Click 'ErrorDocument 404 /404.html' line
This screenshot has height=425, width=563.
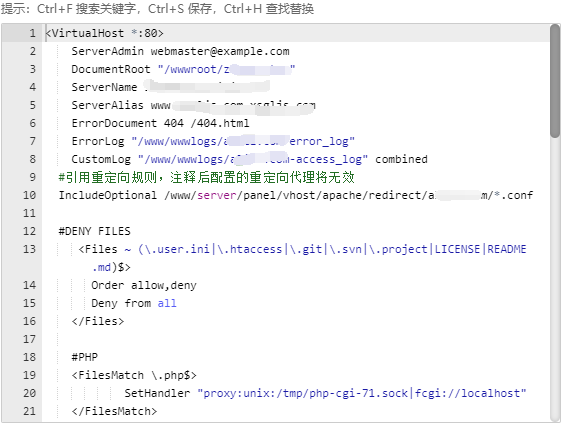click(x=160, y=123)
